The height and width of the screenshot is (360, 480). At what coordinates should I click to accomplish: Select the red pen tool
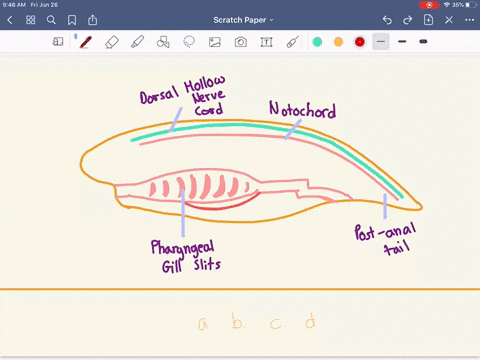tap(85, 42)
